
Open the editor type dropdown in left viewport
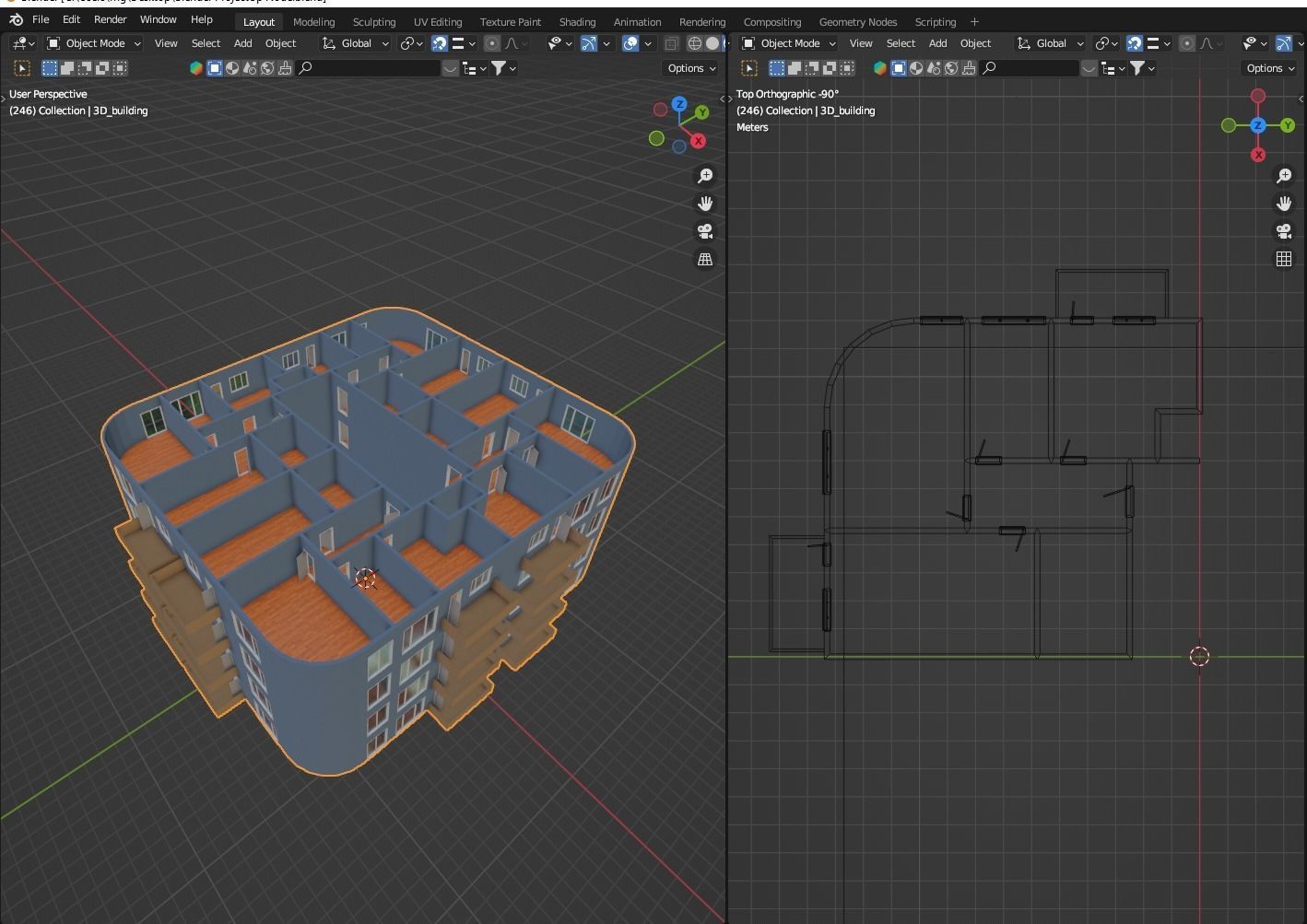(x=23, y=43)
